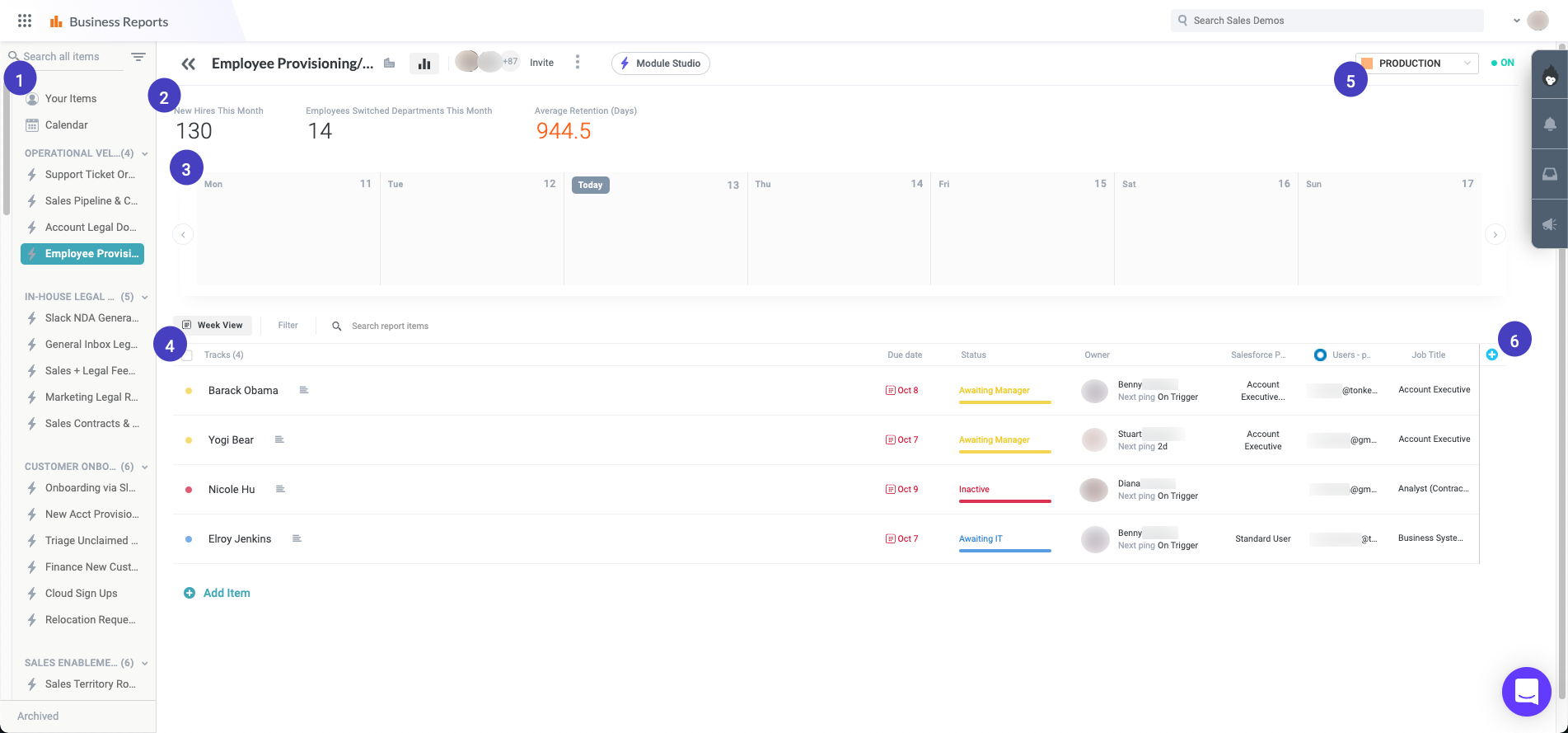This screenshot has width=1568, height=733.
Task: Open the app launcher grid icon
Action: [25, 21]
